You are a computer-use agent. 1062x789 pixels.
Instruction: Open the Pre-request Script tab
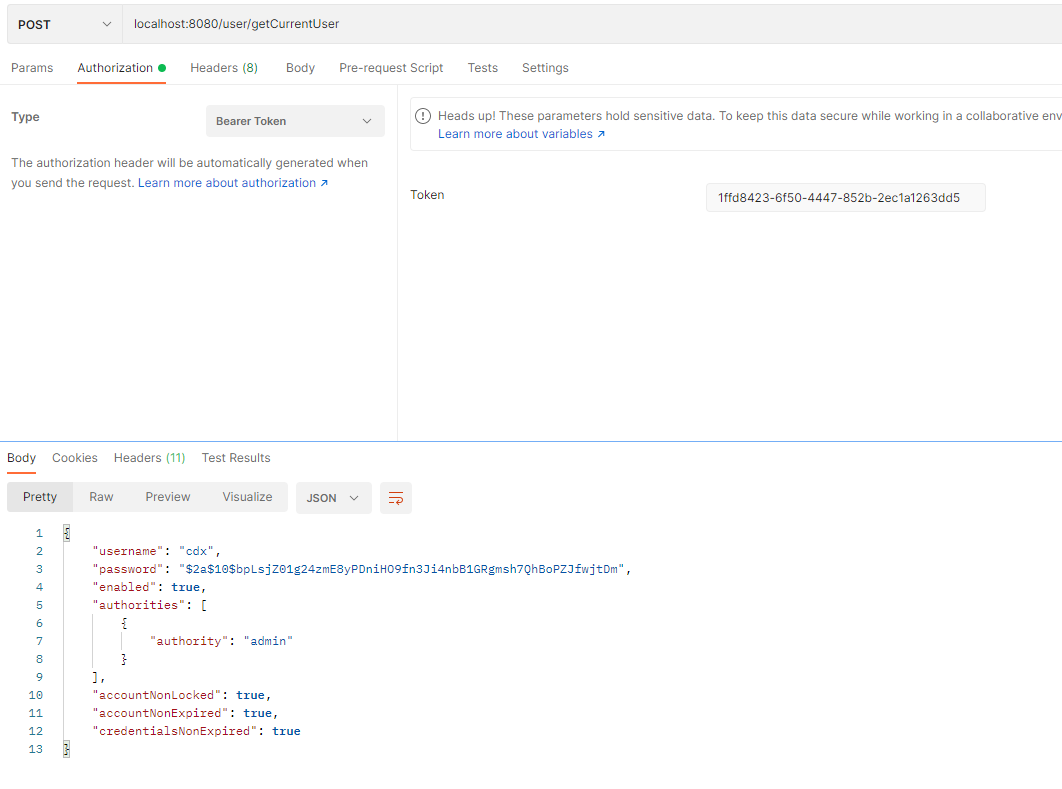(391, 68)
